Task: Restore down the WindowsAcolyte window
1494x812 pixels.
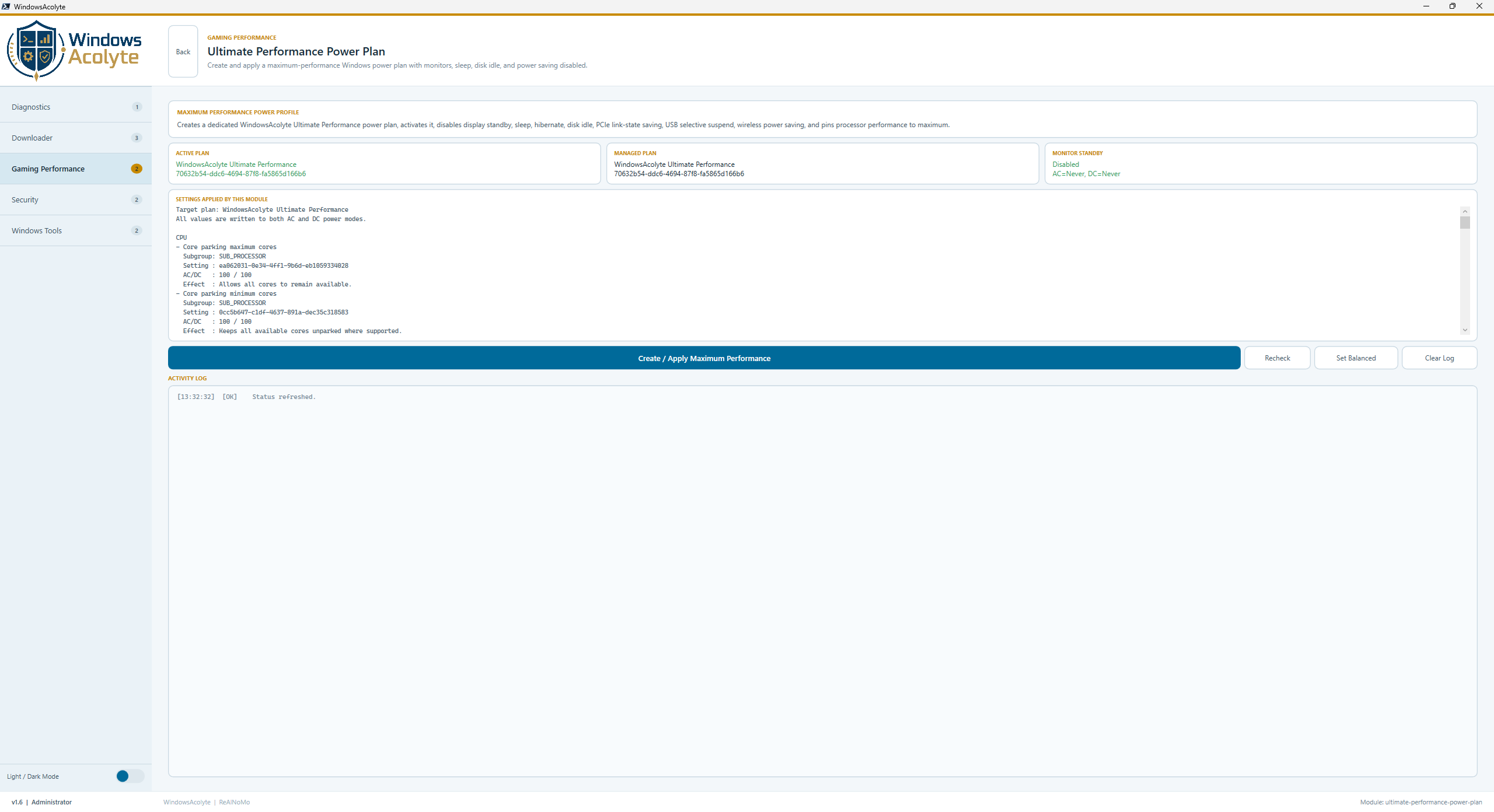Action: 1453,6
